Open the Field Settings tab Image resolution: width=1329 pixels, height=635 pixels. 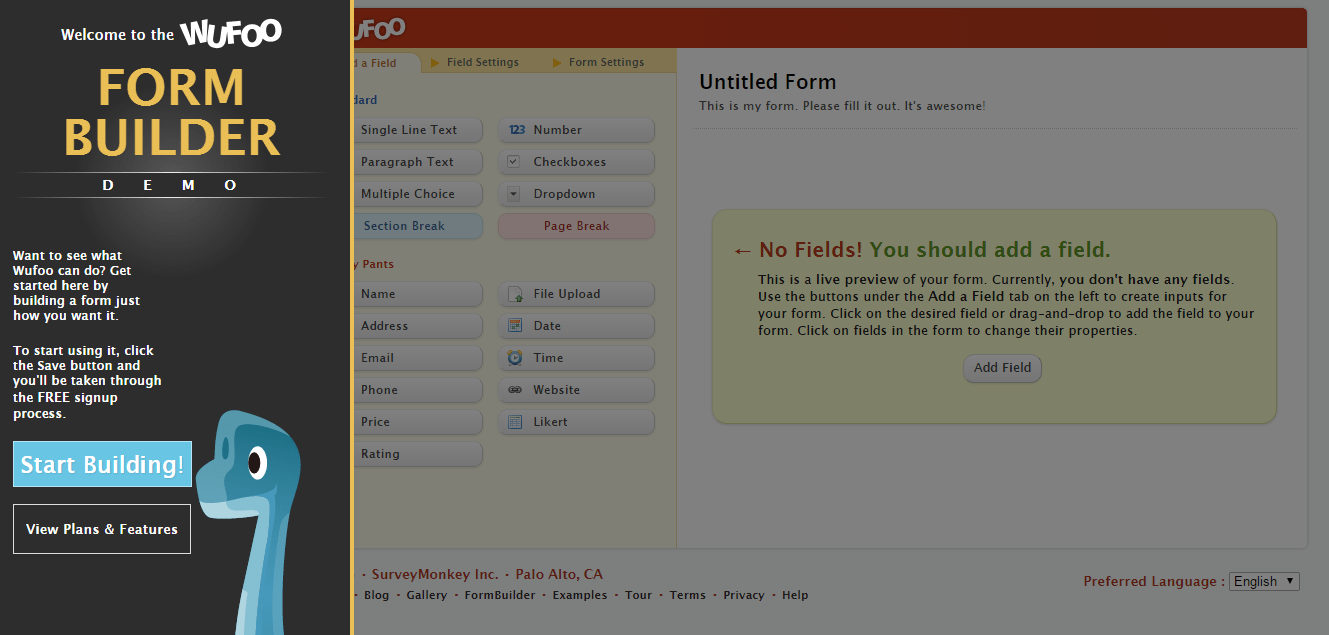tap(482, 62)
